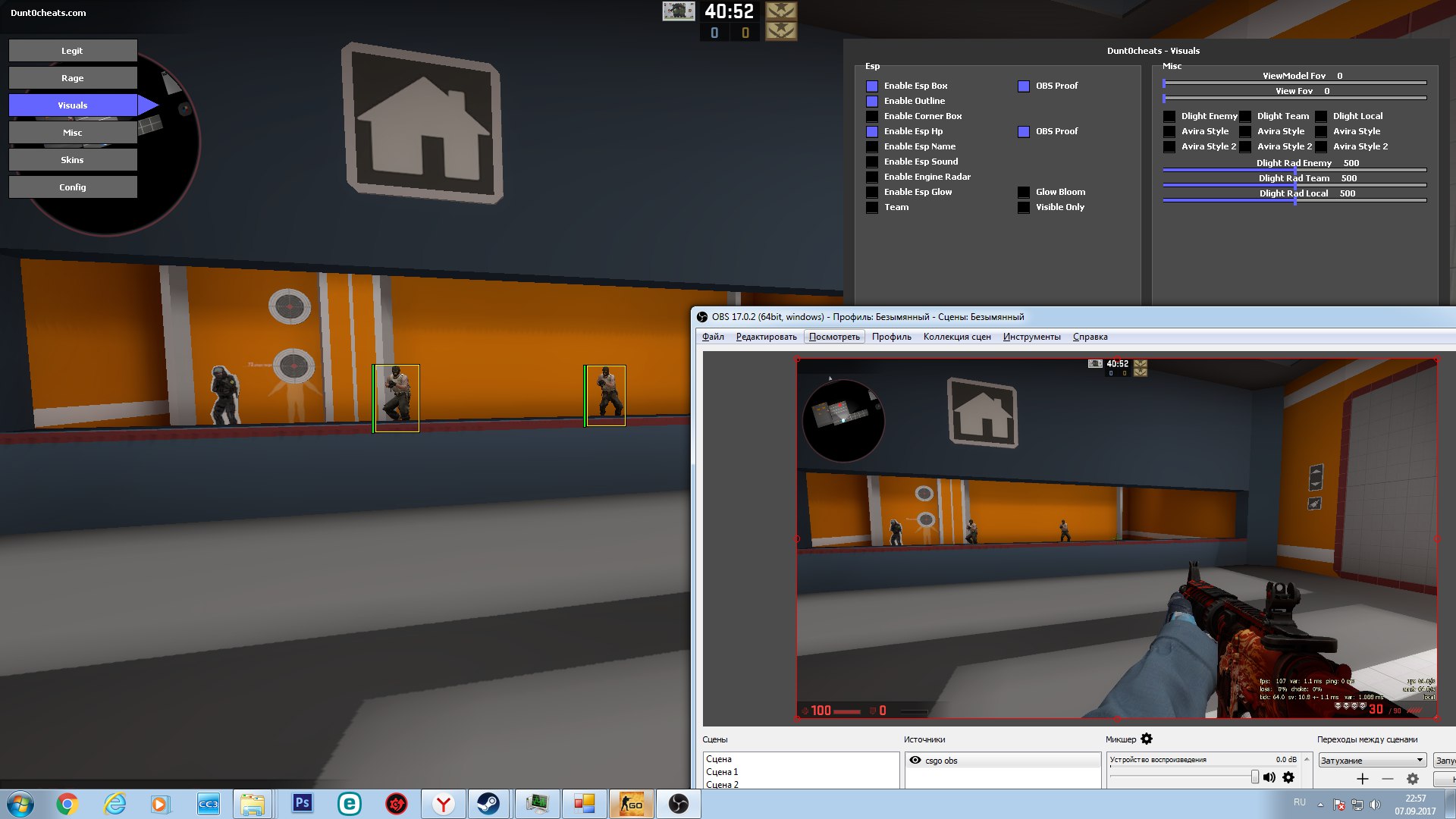Remove scene transition with minus icon
1456x819 pixels.
pos(1388,779)
